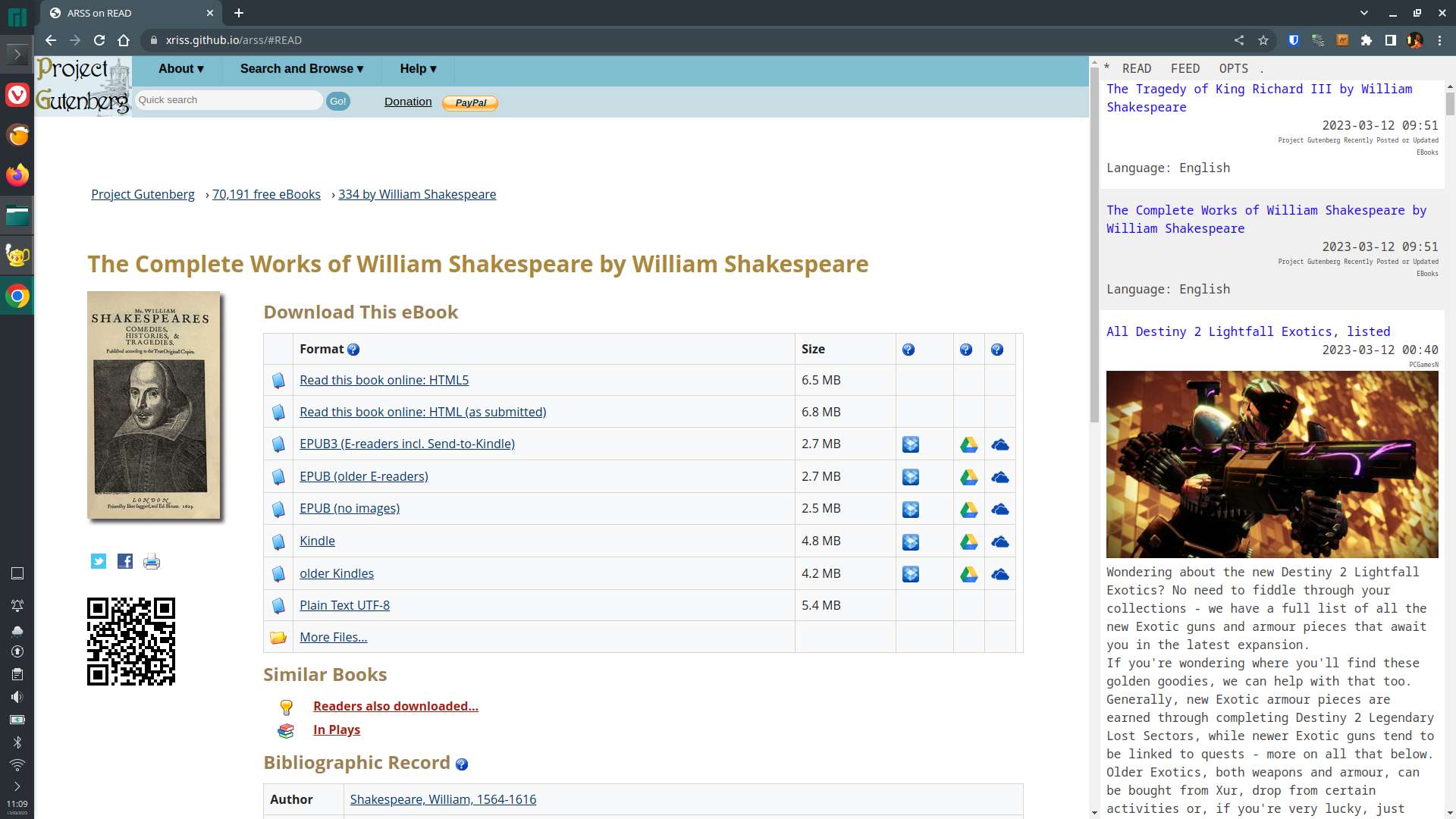The image size is (1456, 819).
Task: Click the Google Drive icon in the EPUB3 row
Action: pos(969,444)
